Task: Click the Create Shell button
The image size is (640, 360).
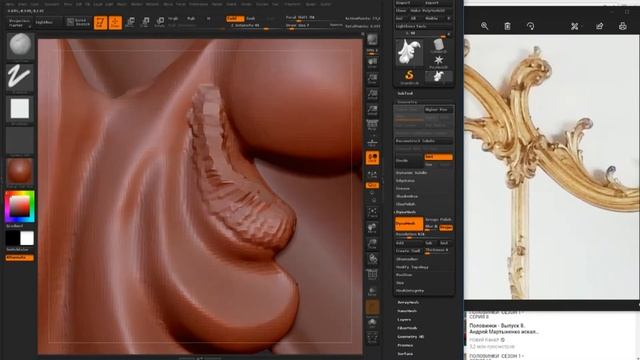Action: (x=409, y=251)
